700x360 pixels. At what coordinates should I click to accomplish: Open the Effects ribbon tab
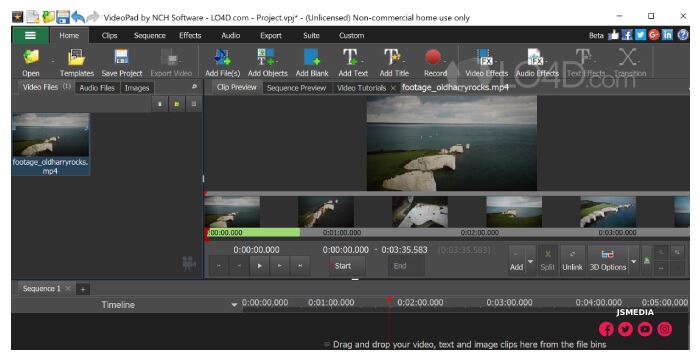click(190, 35)
